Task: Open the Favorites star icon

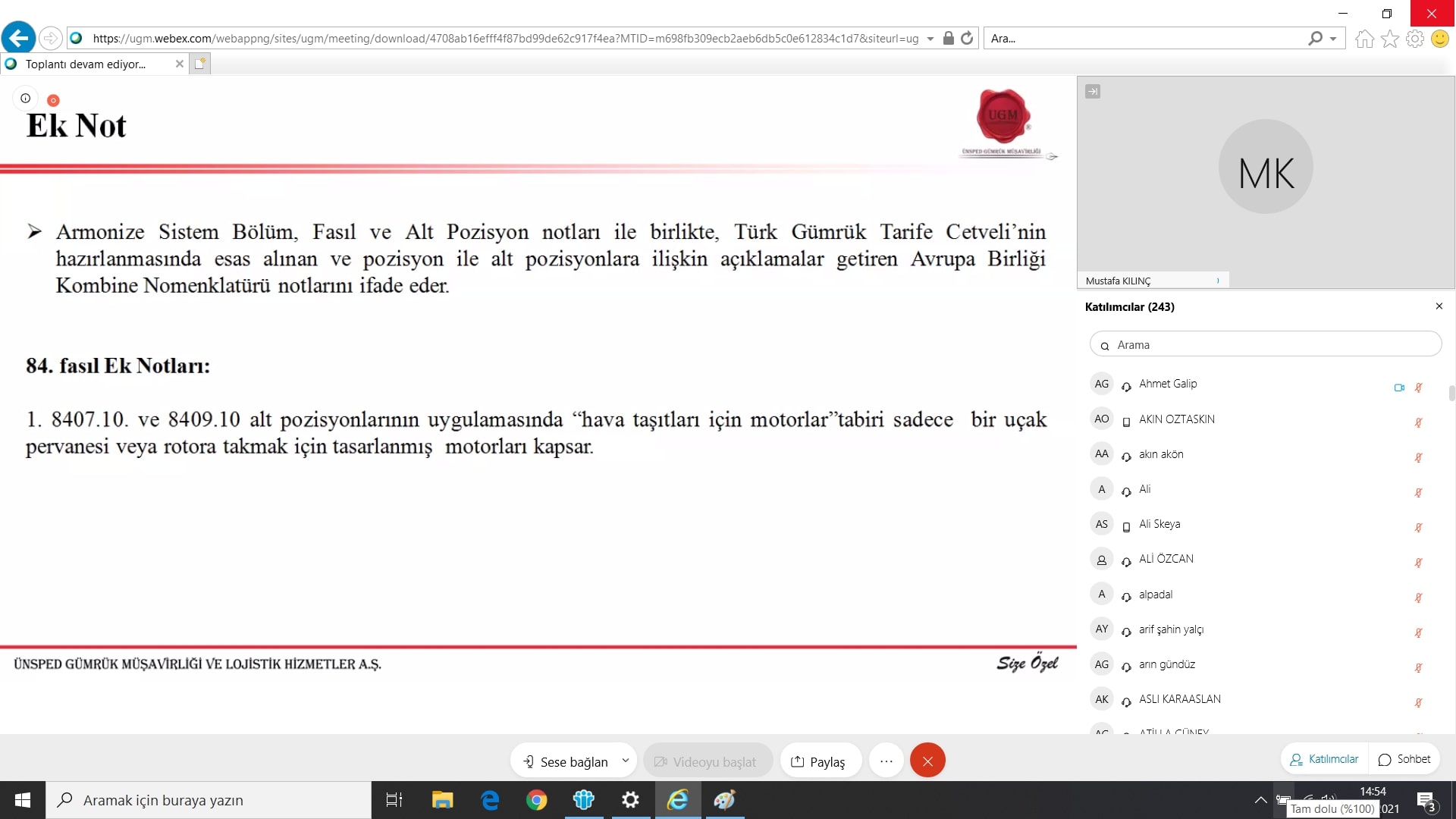Action: [1390, 39]
